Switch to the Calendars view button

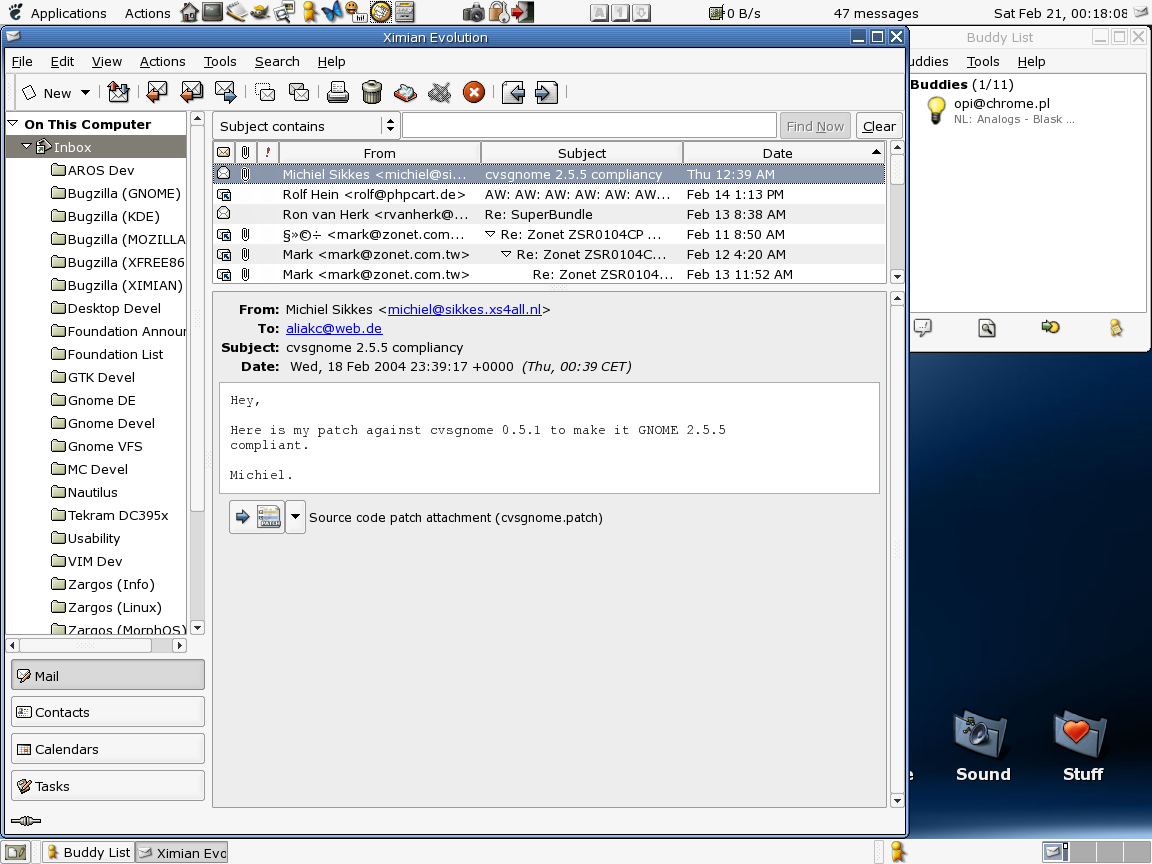coord(108,749)
